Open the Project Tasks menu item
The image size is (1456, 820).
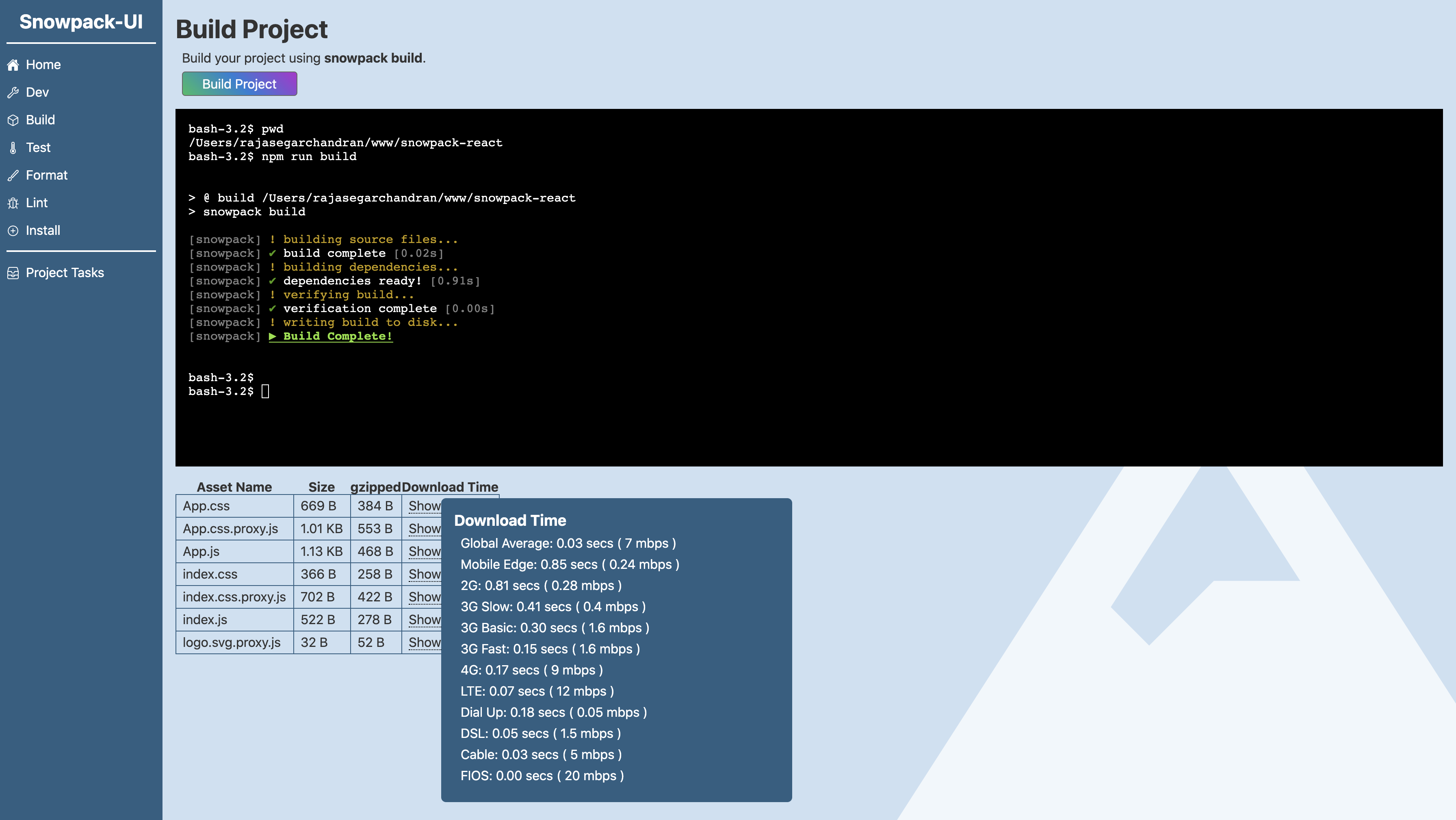coord(65,273)
